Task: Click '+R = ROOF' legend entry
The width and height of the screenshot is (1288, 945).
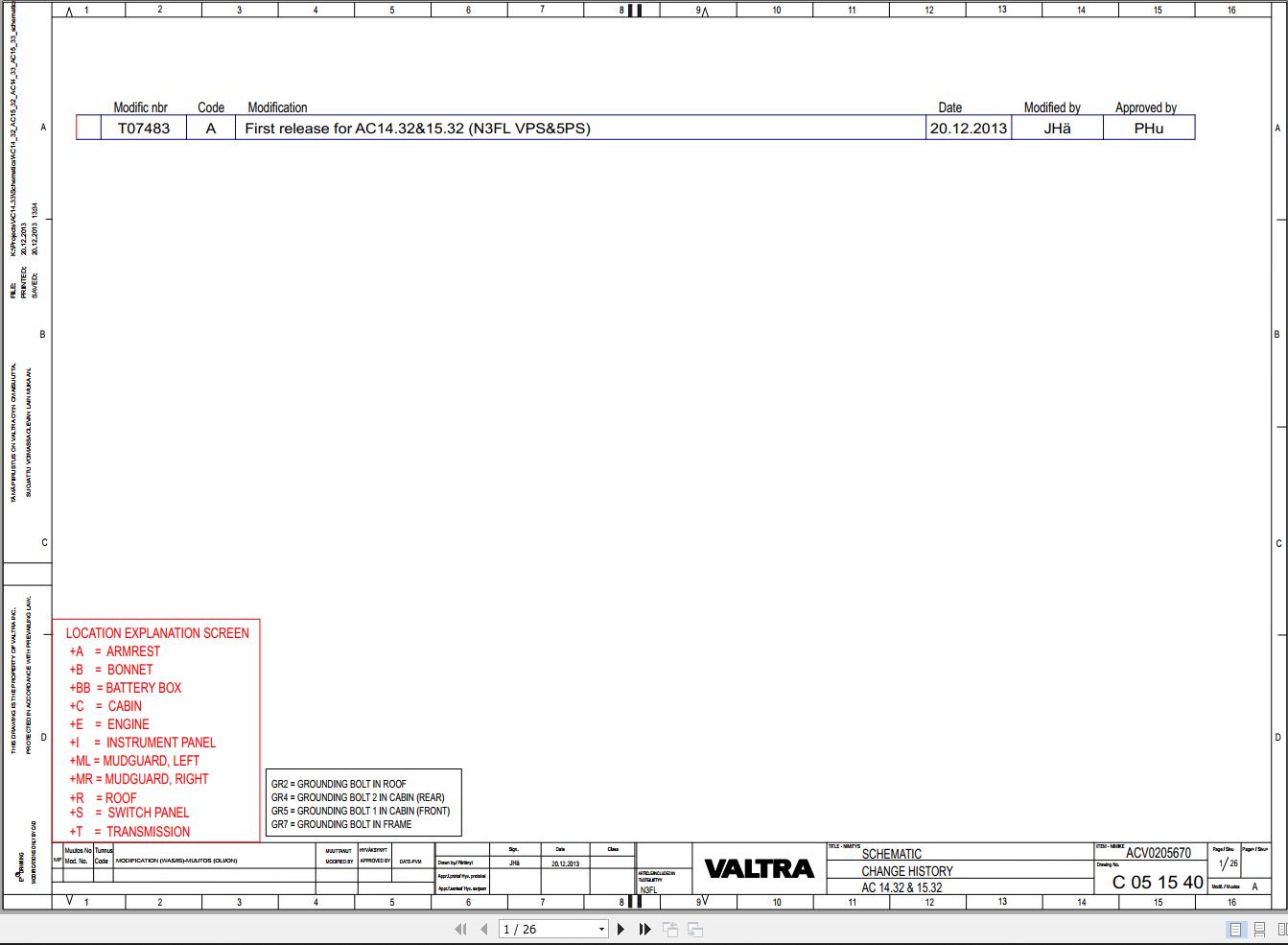Action: (103, 798)
